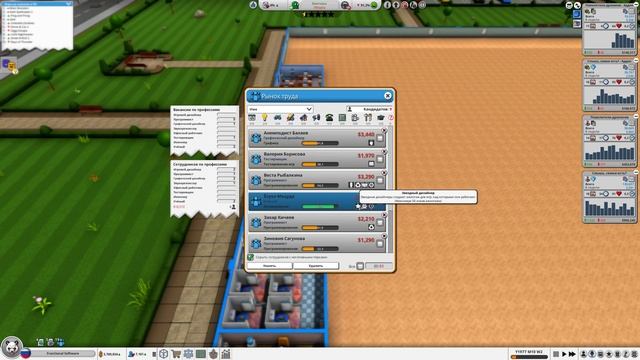The height and width of the screenshot is (360, 640).
Task: Click the Нанять hire button
Action: [x=269, y=266]
